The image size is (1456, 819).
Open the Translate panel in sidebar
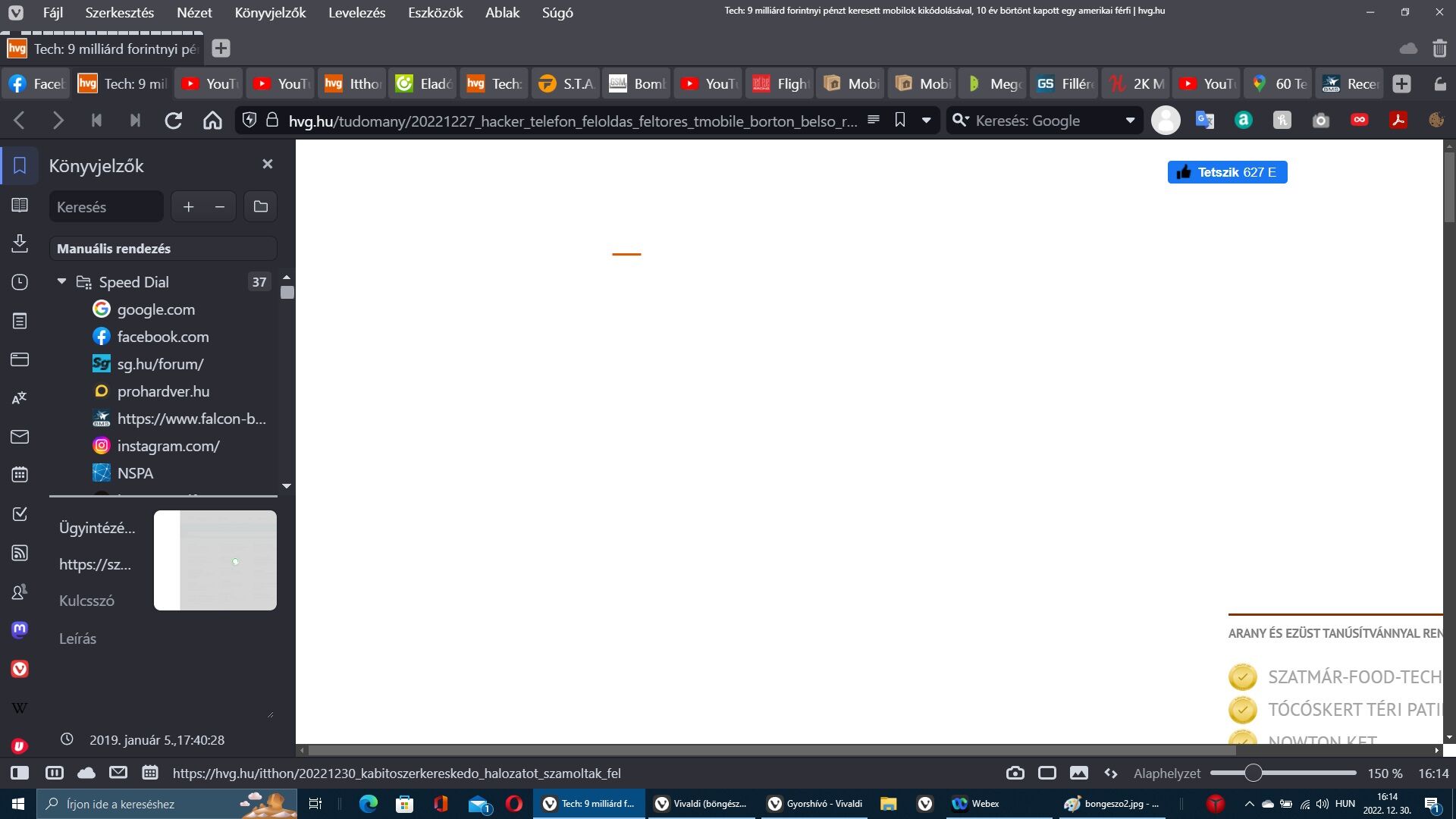[20, 398]
